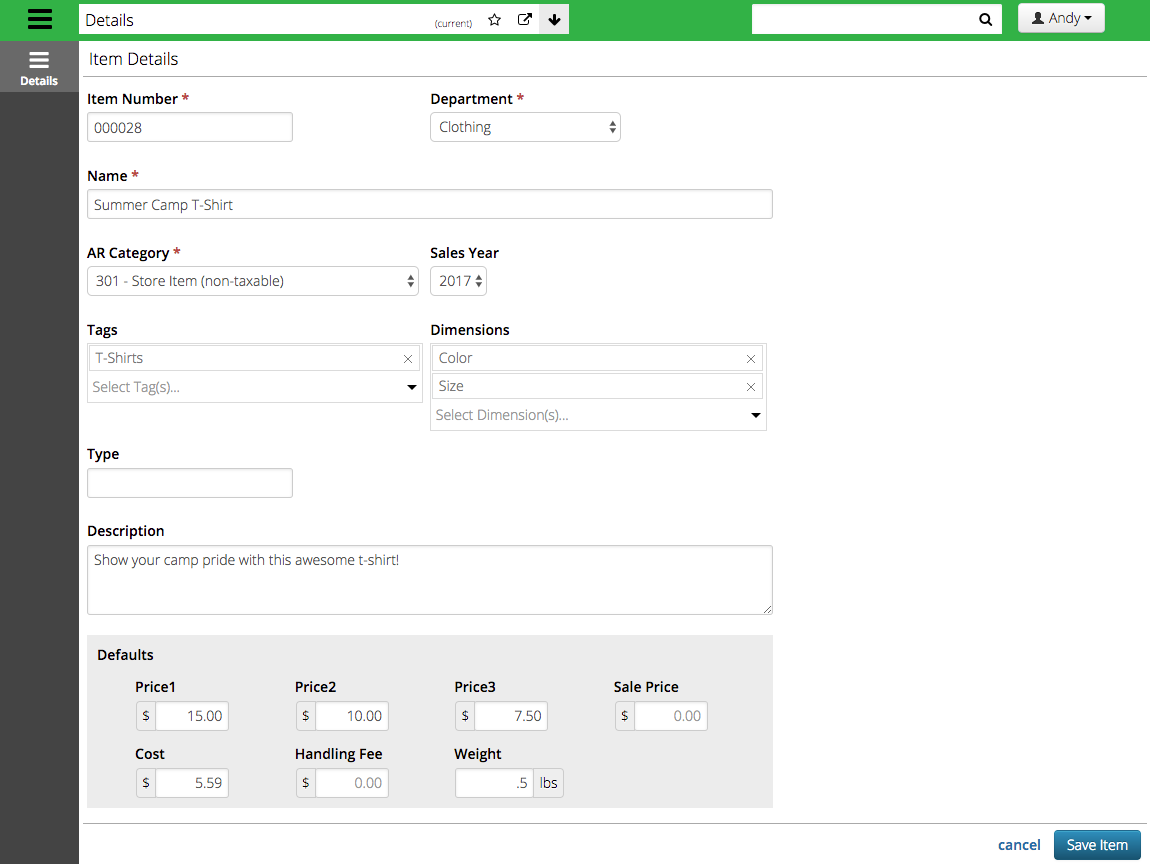Viewport: 1150px width, 864px height.
Task: Expand the Select Dimension(s) list
Action: pyautogui.click(x=598, y=415)
